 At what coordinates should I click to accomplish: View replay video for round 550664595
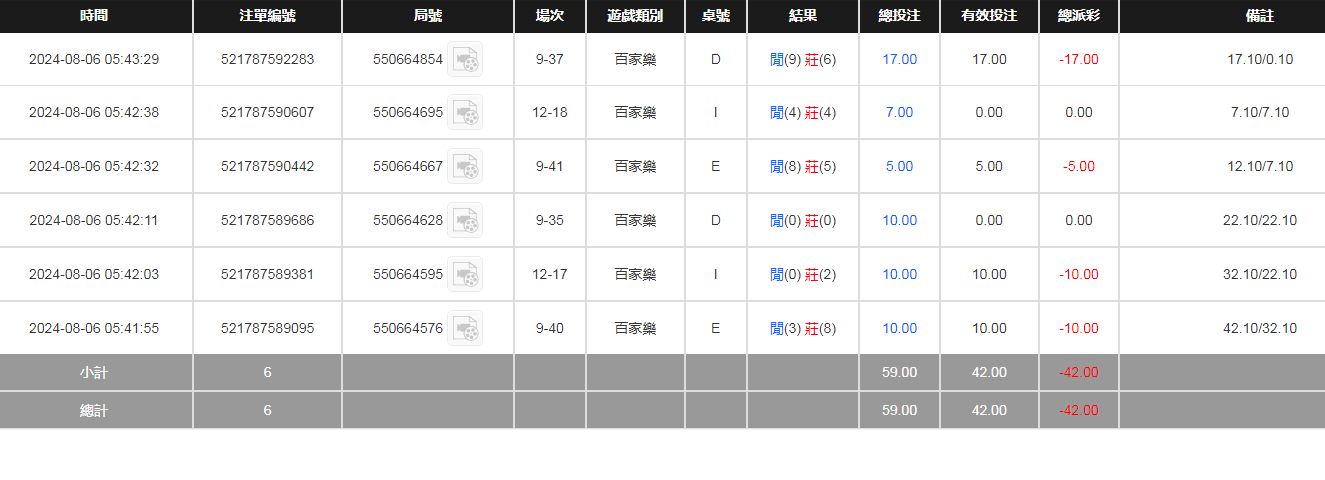pos(465,275)
